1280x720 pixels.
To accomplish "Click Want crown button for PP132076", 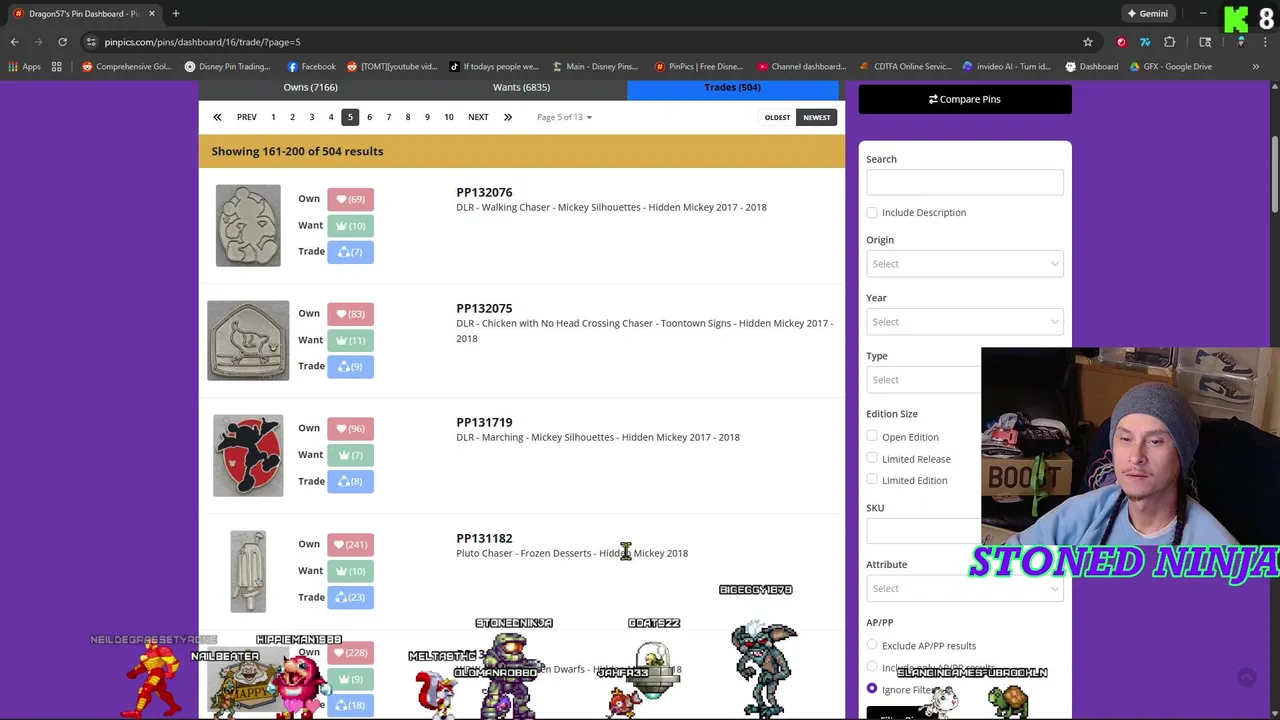I will (350, 225).
